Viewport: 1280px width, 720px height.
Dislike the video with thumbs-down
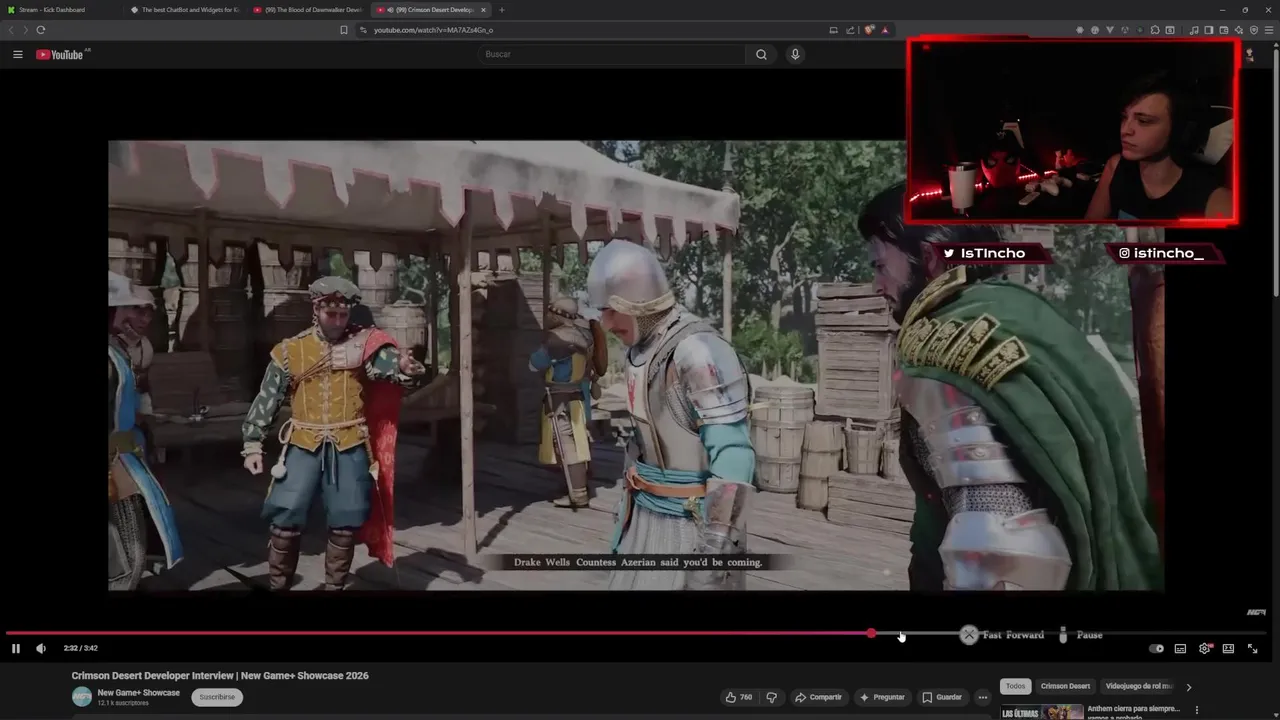coord(771,697)
